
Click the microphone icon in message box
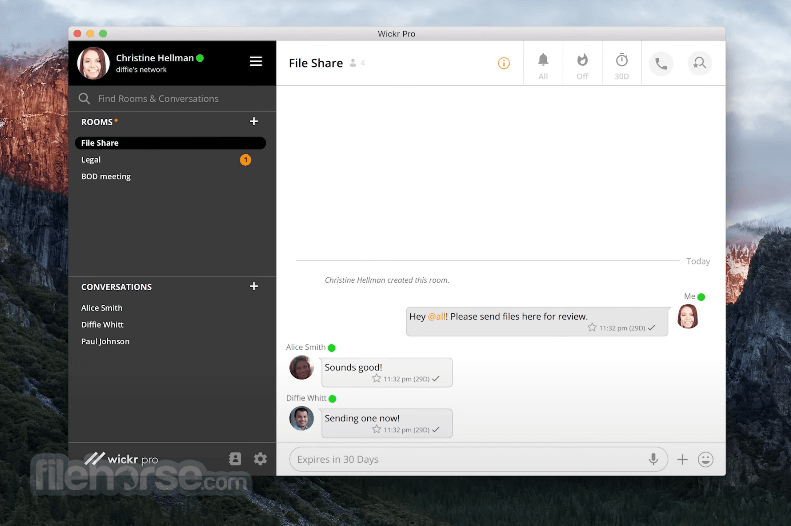(653, 459)
